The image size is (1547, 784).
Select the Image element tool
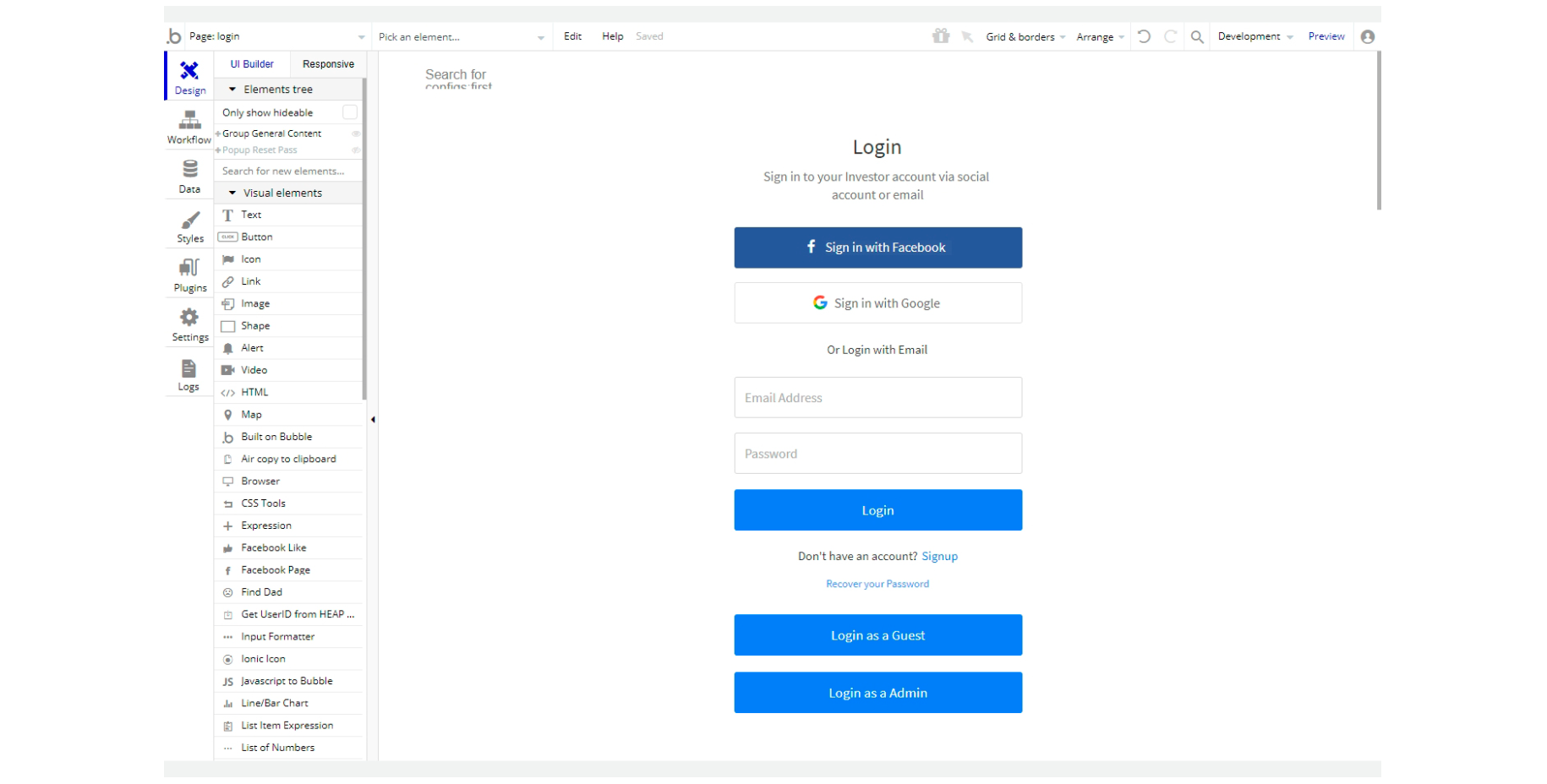289,303
